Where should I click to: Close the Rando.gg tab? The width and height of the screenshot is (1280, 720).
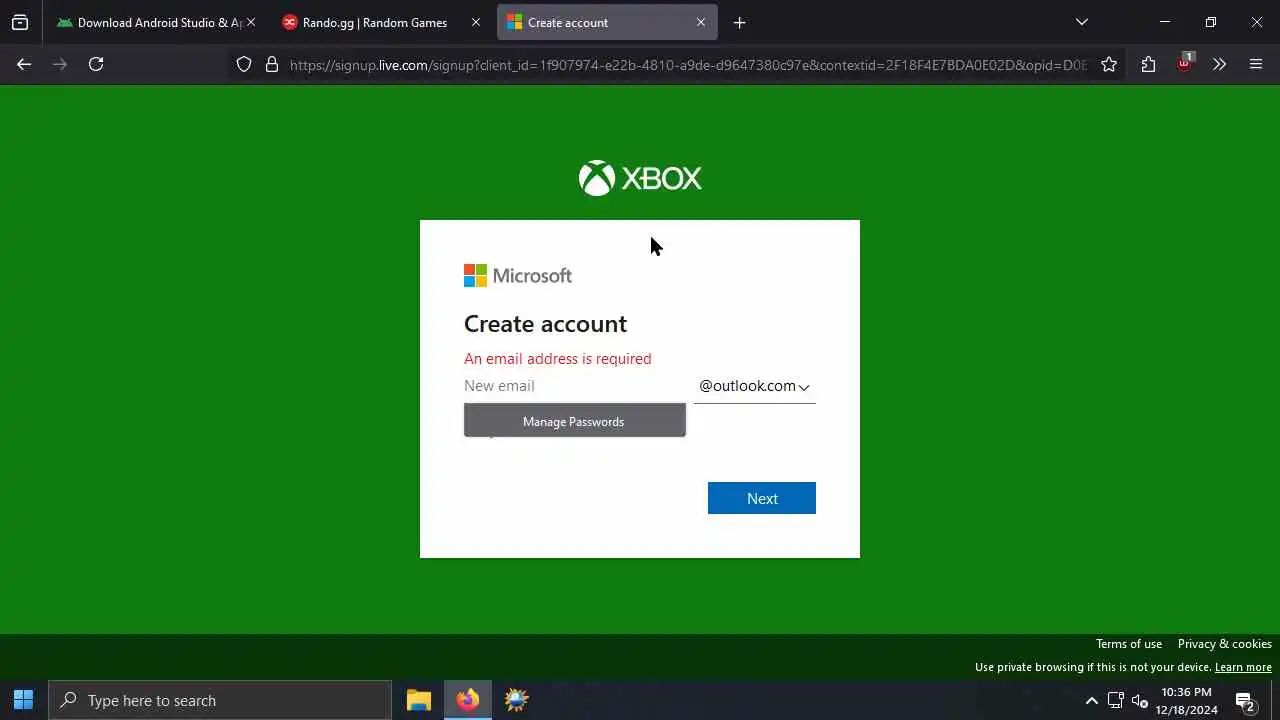[476, 22]
